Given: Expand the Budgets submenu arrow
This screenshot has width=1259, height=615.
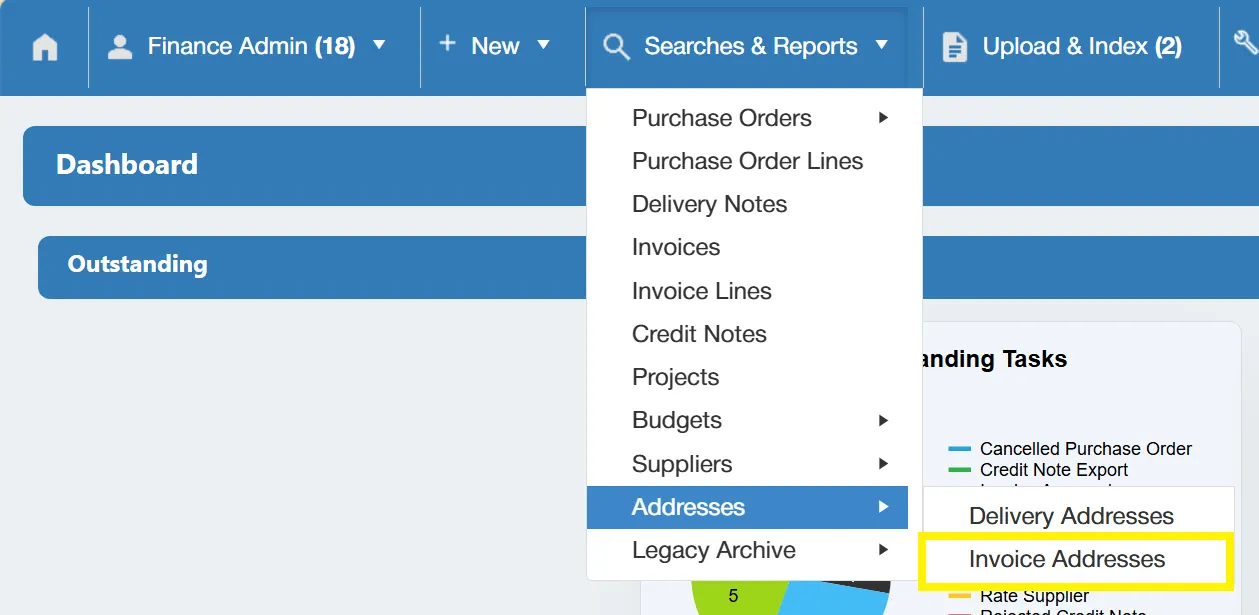Looking at the screenshot, I should [883, 420].
